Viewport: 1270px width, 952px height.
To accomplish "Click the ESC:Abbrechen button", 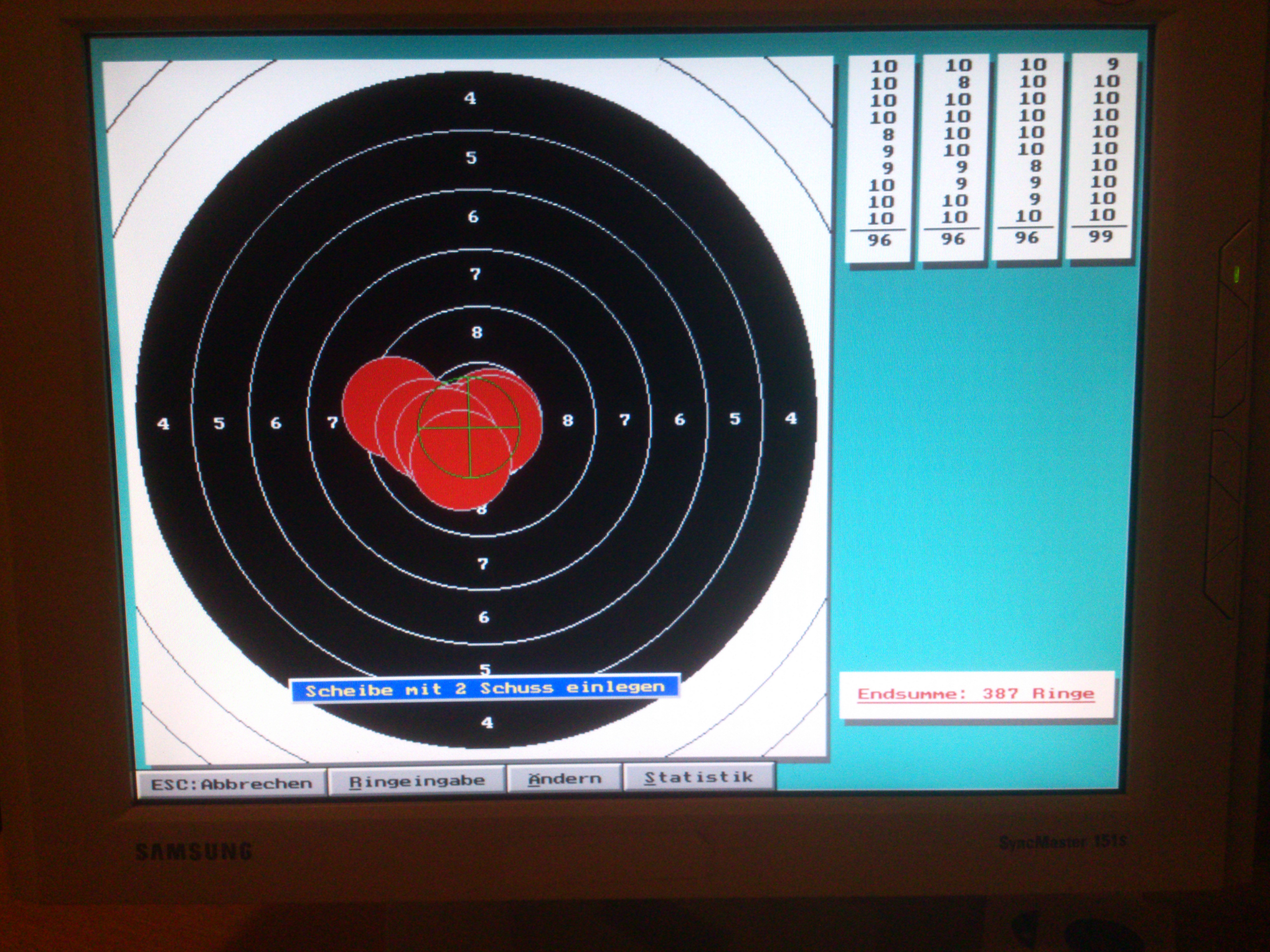I will (231, 784).
